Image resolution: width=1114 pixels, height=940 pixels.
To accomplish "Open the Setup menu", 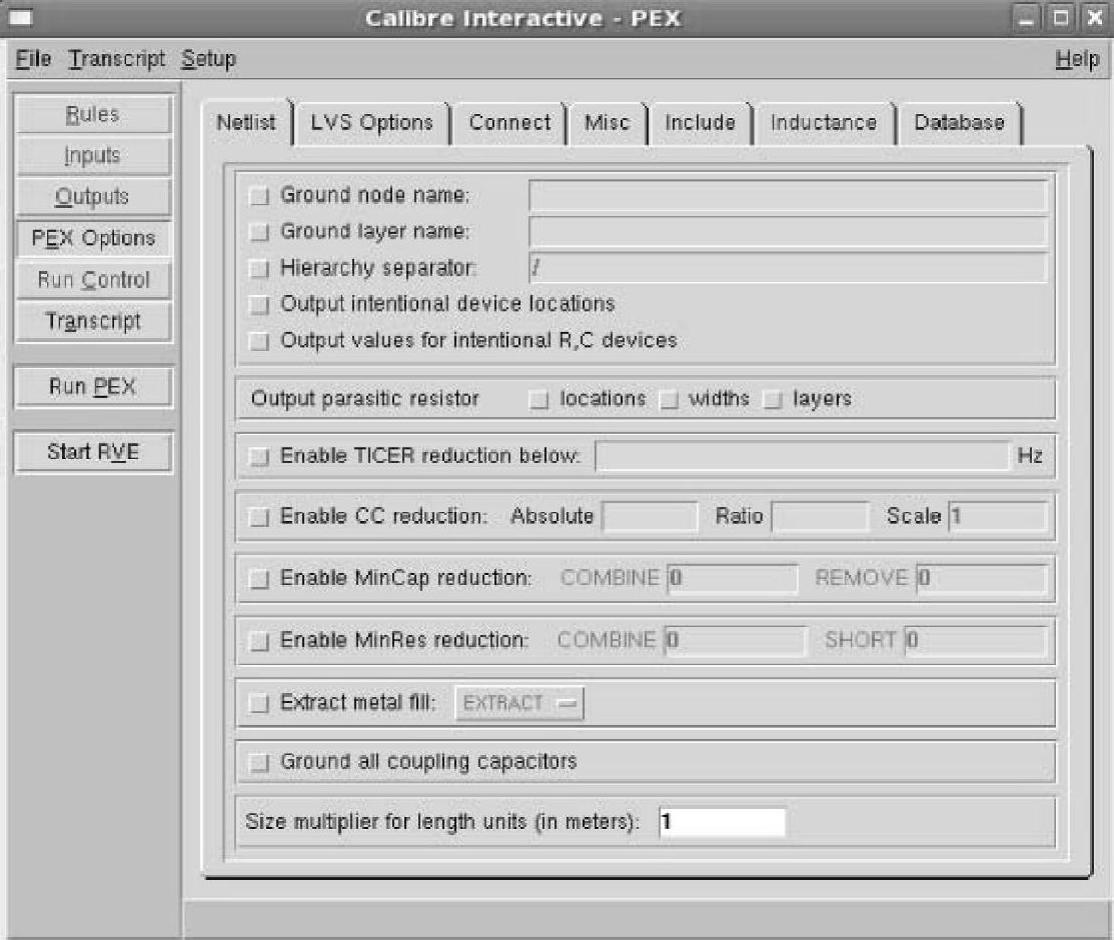I will click(208, 59).
